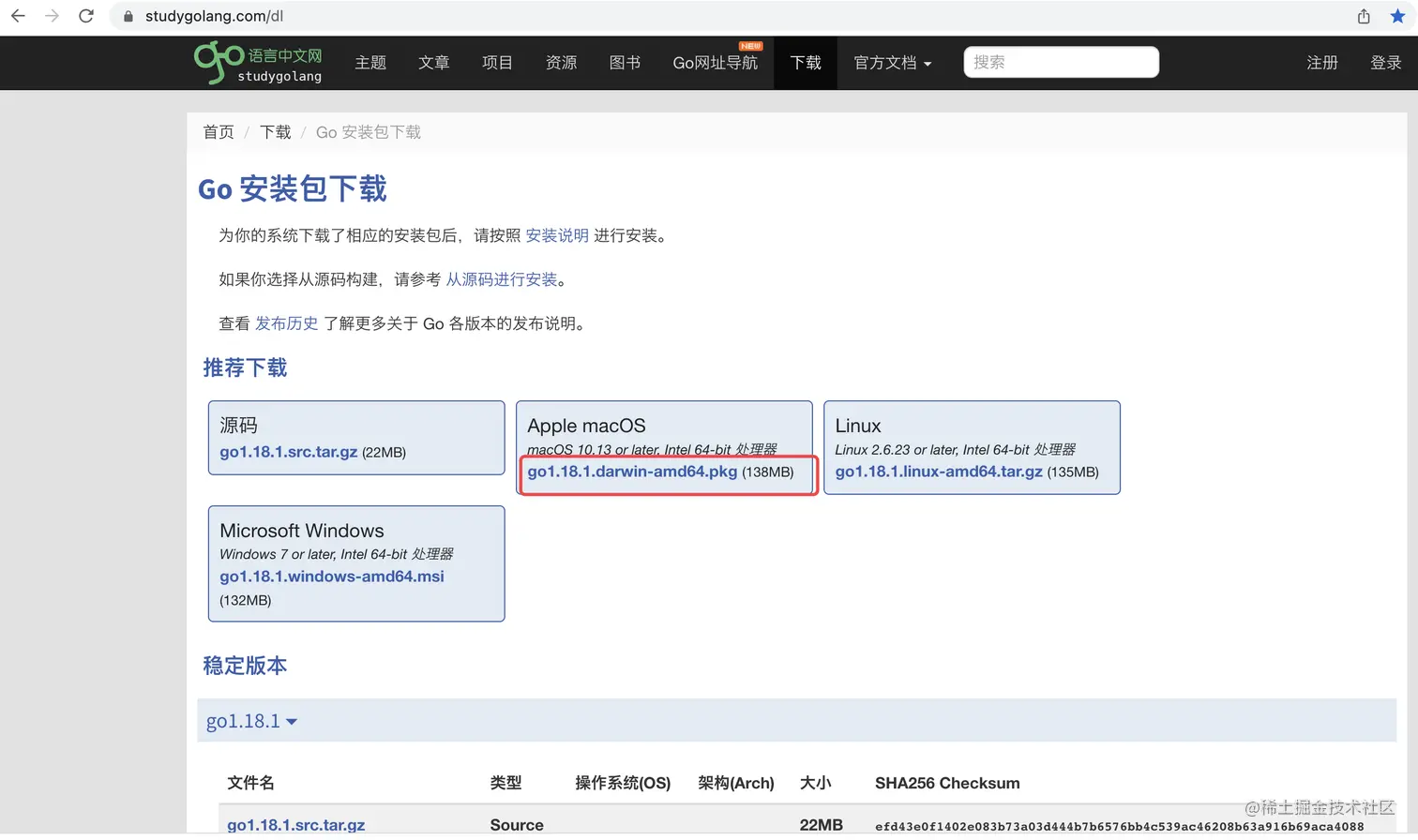Click the browser forward arrow

tap(52, 16)
